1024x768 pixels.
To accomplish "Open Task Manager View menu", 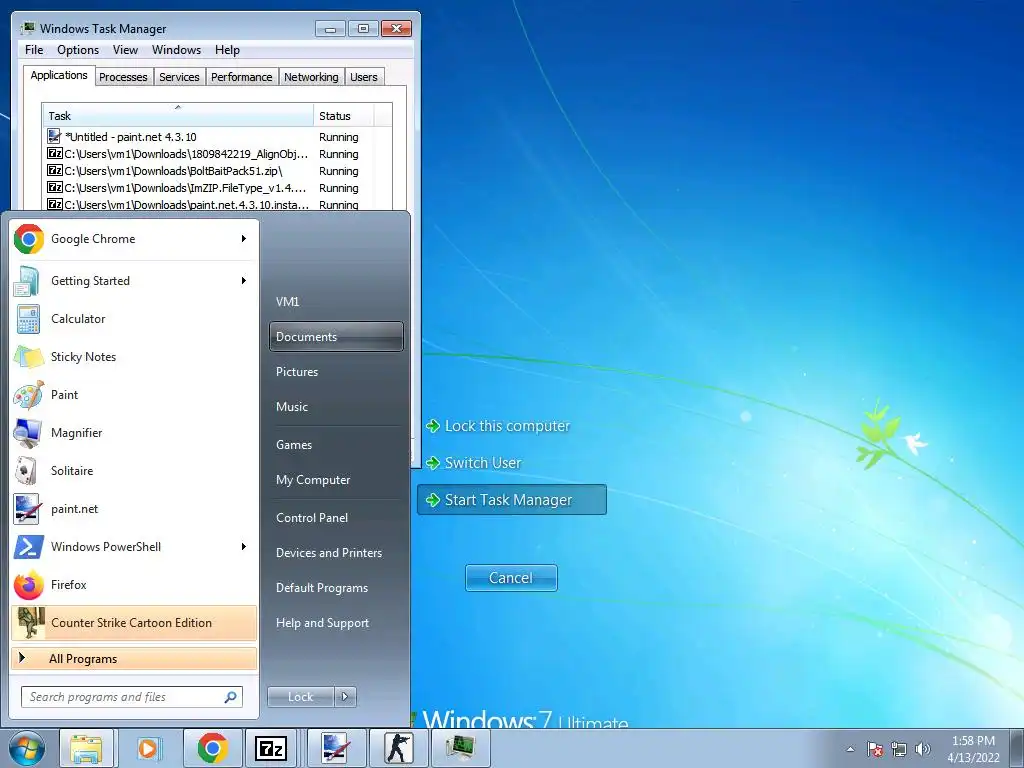I will pos(125,50).
